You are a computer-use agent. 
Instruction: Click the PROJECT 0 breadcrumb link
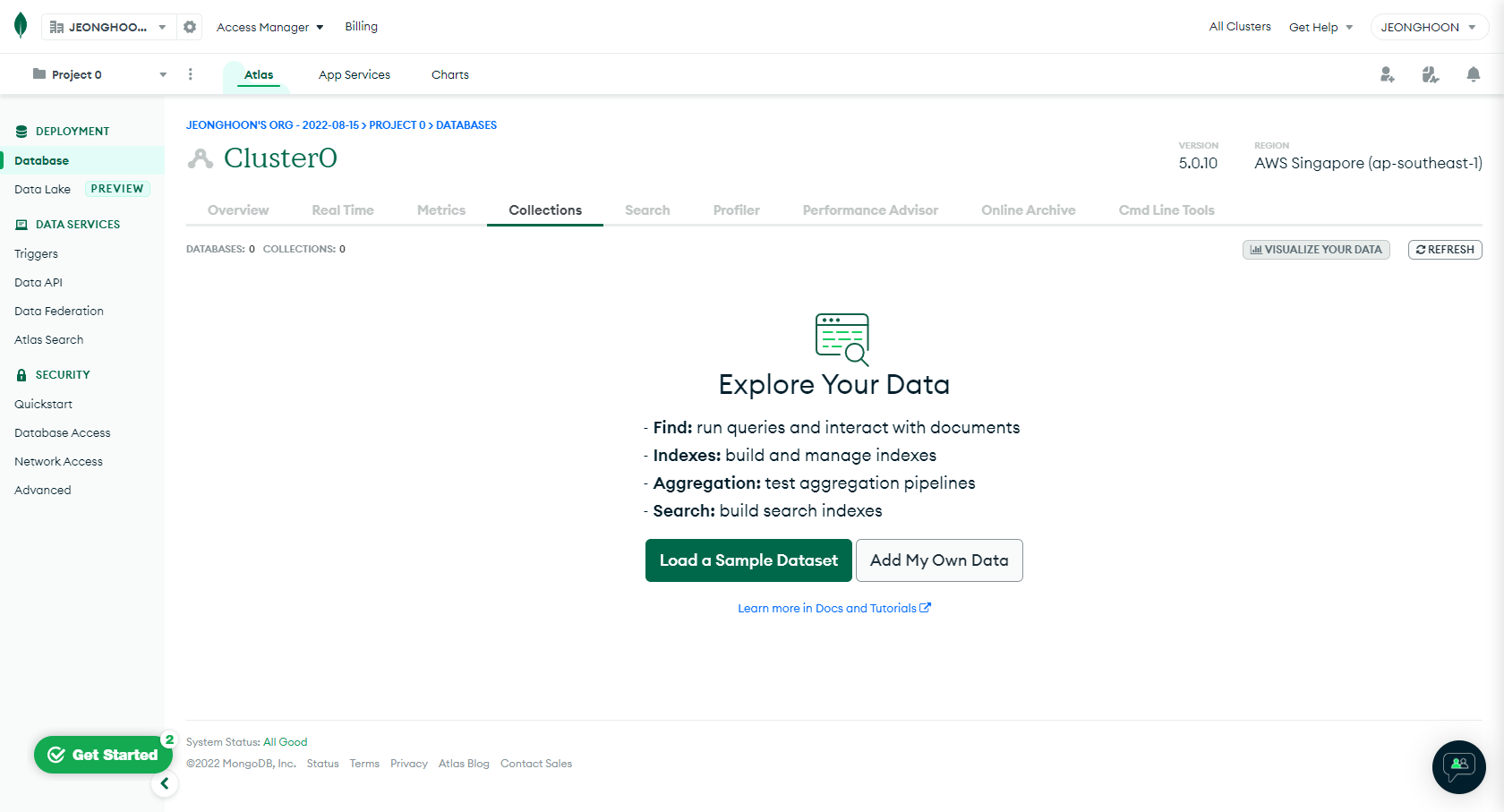click(x=397, y=125)
